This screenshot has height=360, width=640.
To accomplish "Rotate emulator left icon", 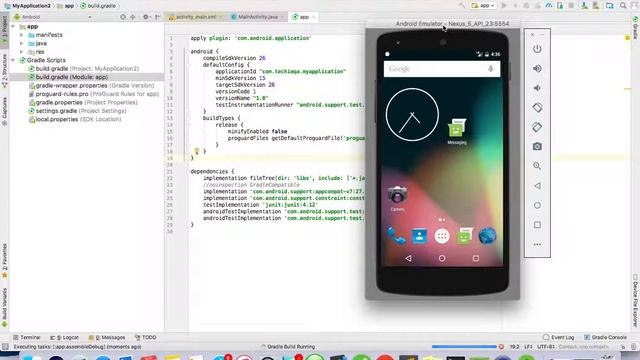I will tap(537, 108).
